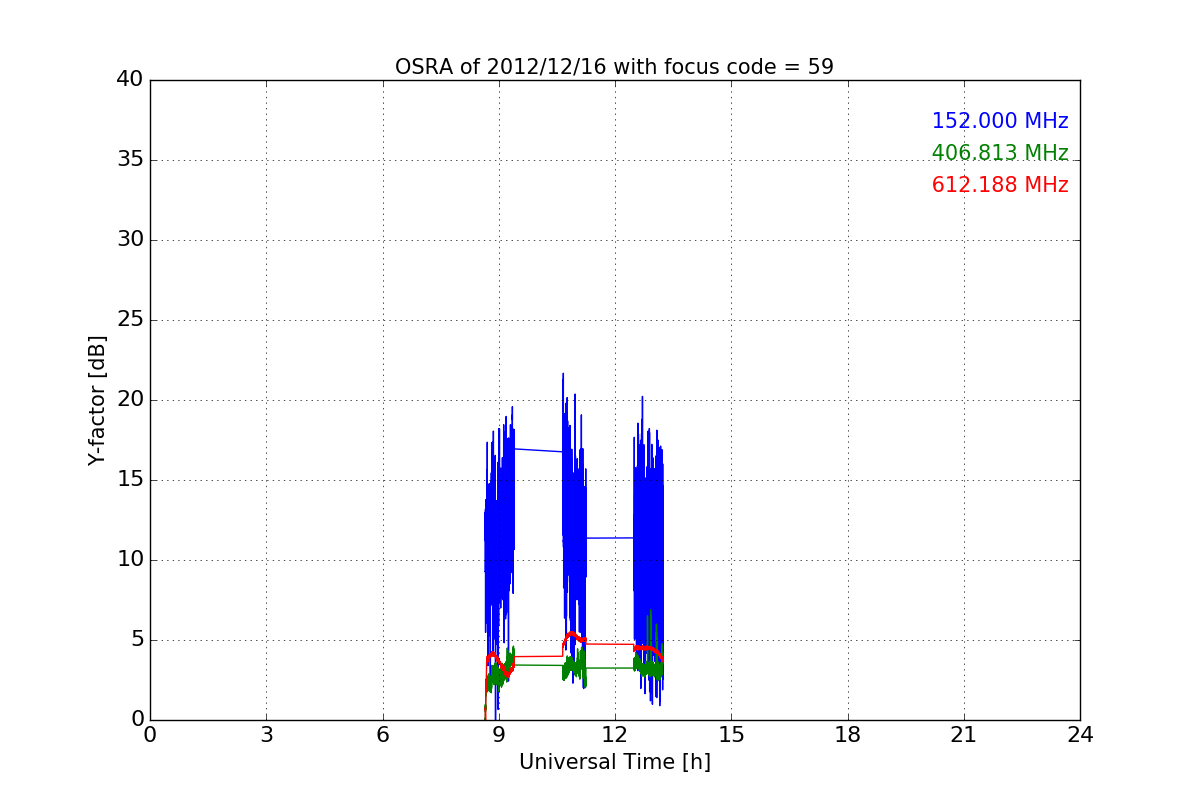Image resolution: width=1200 pixels, height=800 pixels.
Task: Click the Universal Time [h] axis label
Action: point(614,762)
